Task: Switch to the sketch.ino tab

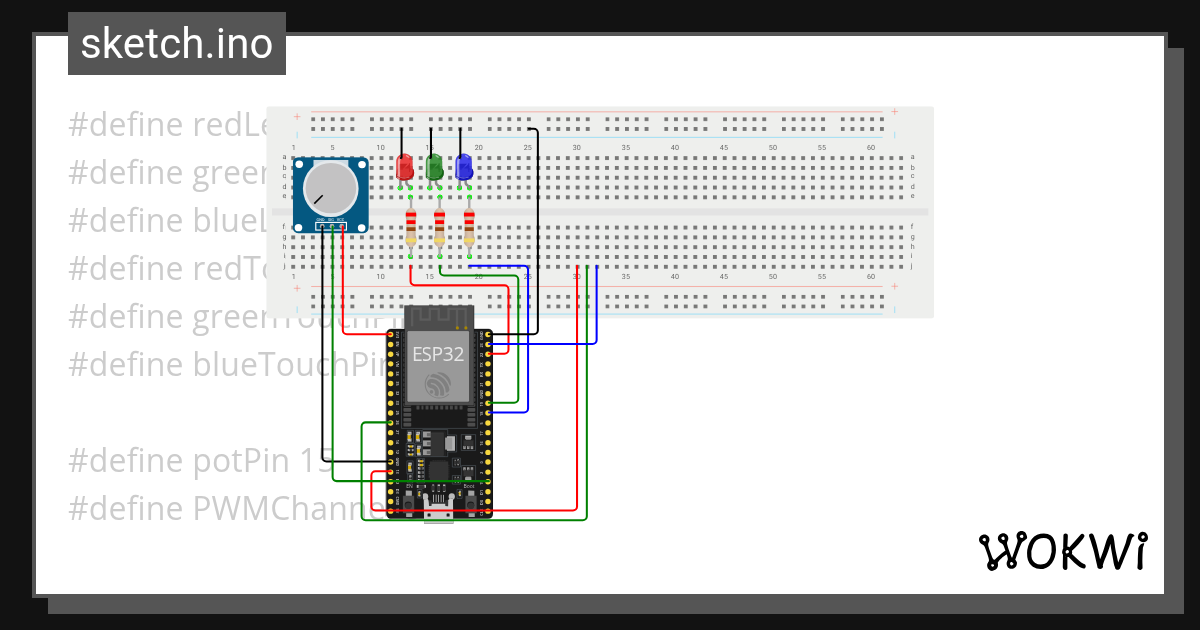Action: [176, 43]
